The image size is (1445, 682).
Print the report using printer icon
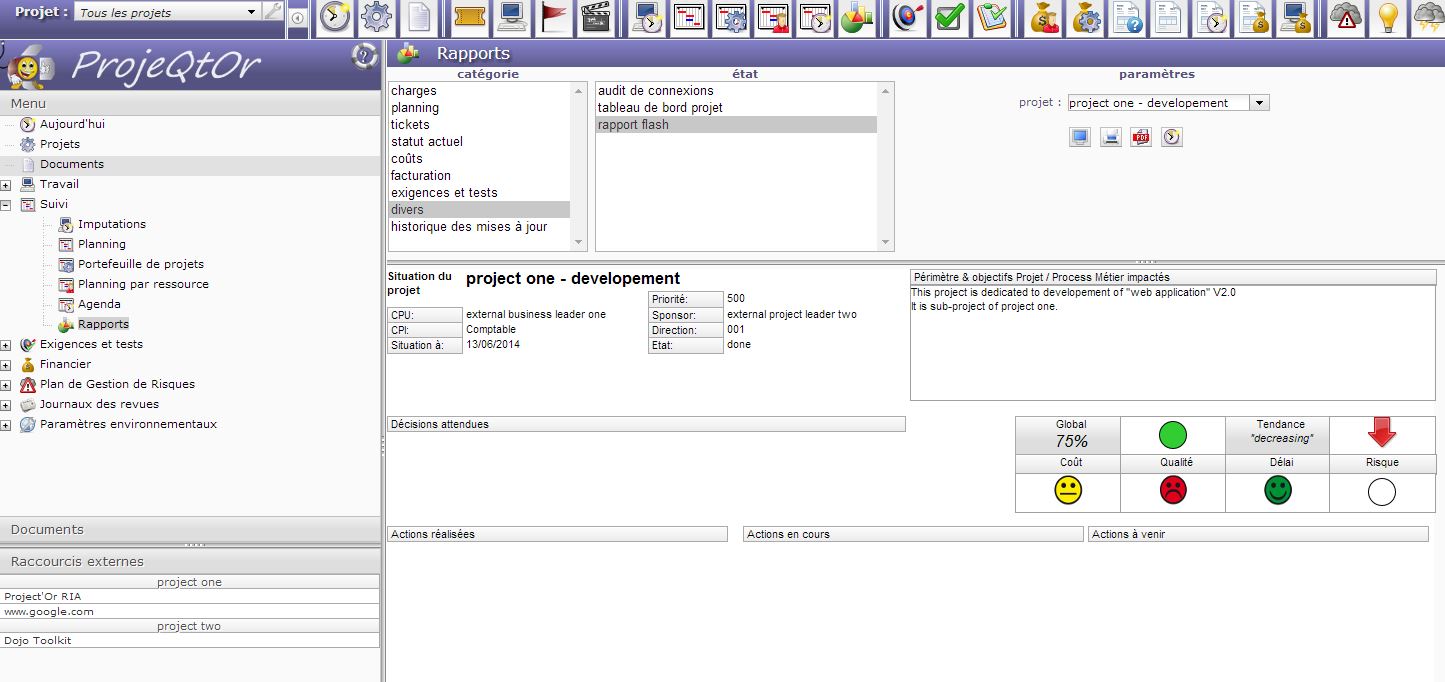(x=1110, y=137)
